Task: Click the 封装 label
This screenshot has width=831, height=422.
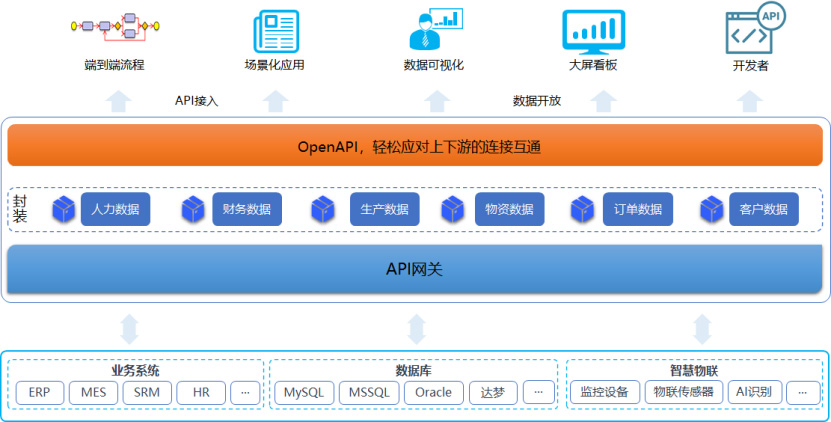Action: click(x=21, y=209)
